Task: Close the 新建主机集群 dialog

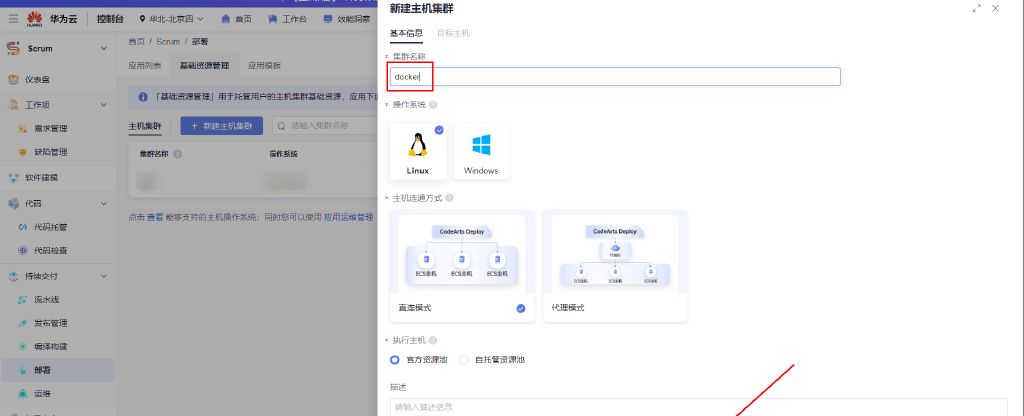Action: click(x=995, y=8)
